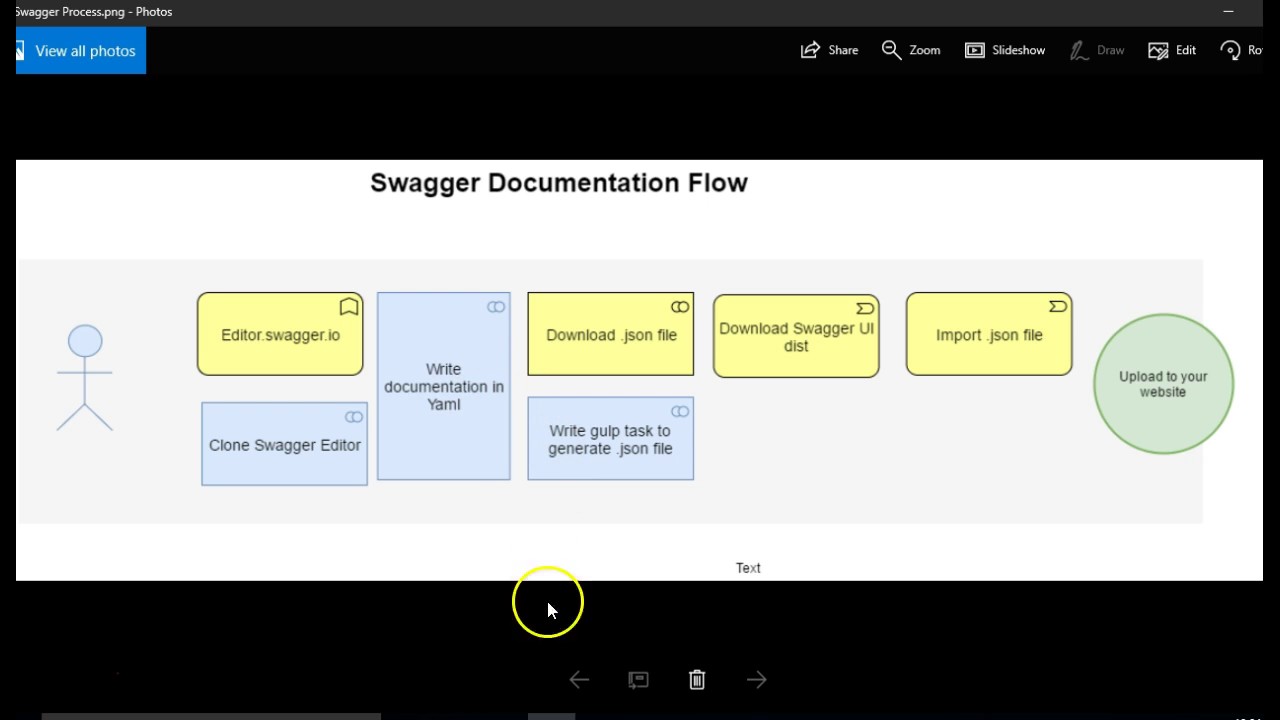
Task: Start the Slideshow
Action: tap(1005, 50)
